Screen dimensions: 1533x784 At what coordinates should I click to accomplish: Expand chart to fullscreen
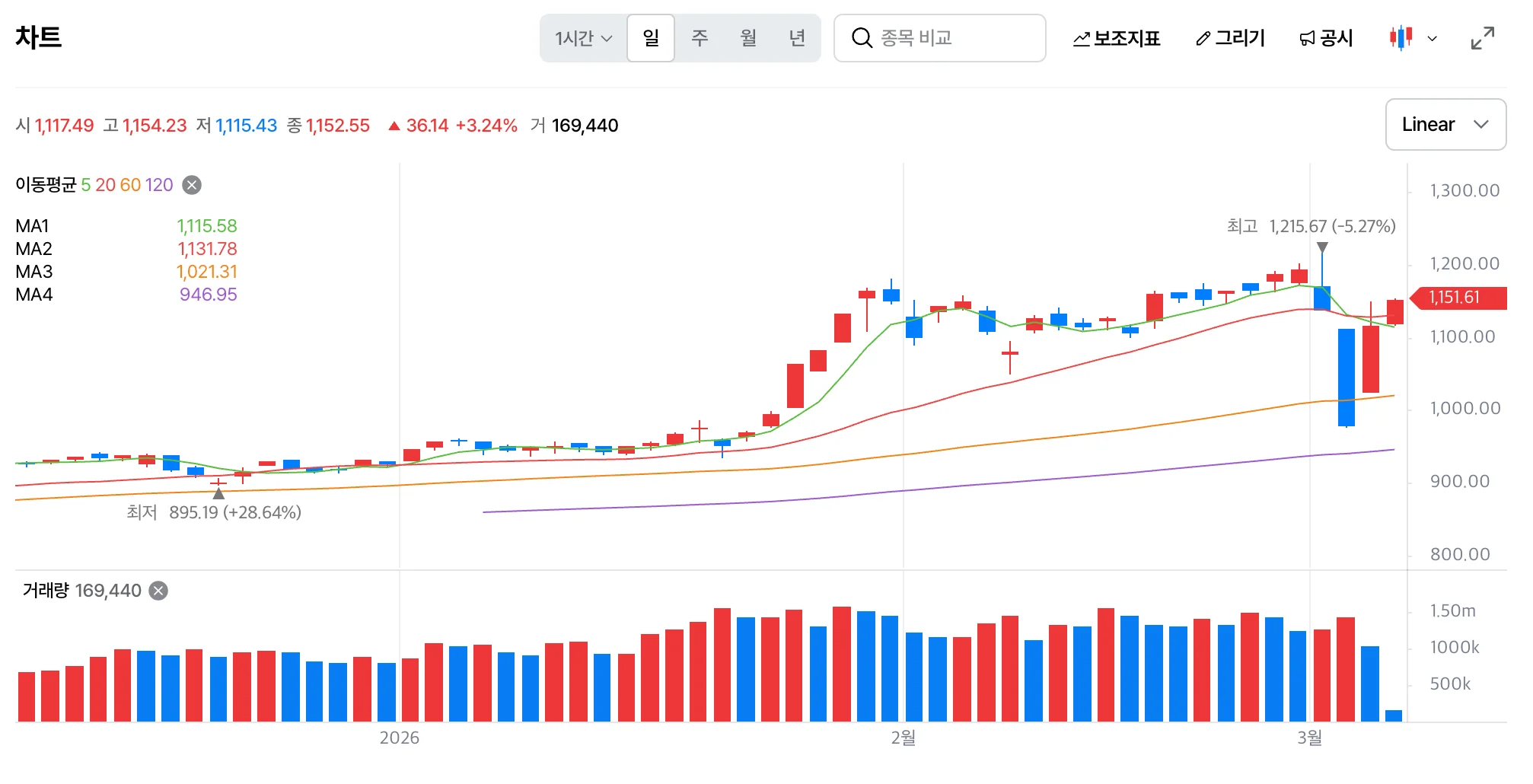1483,38
